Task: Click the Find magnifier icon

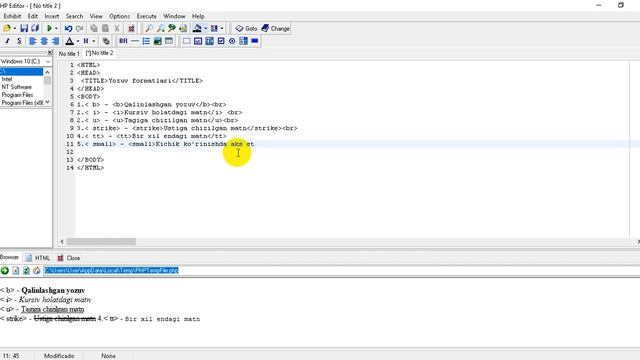Action: point(149,28)
